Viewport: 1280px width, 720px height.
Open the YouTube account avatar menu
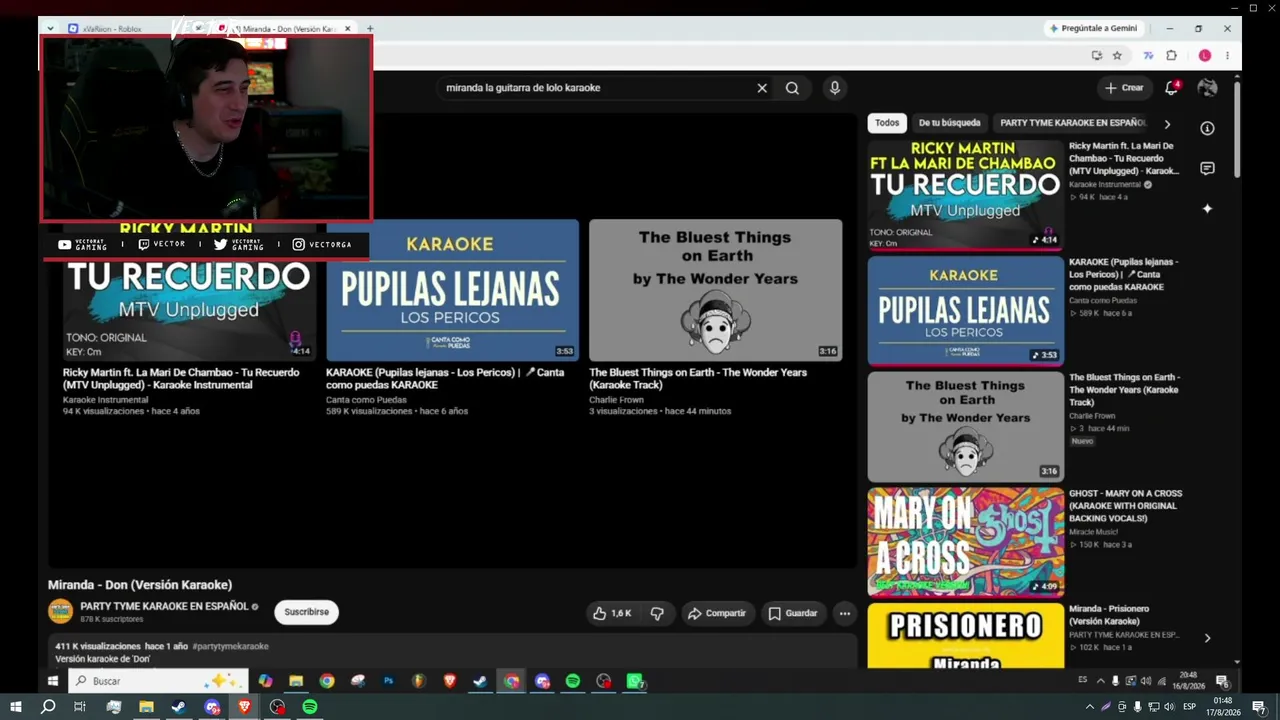pyautogui.click(x=1207, y=88)
